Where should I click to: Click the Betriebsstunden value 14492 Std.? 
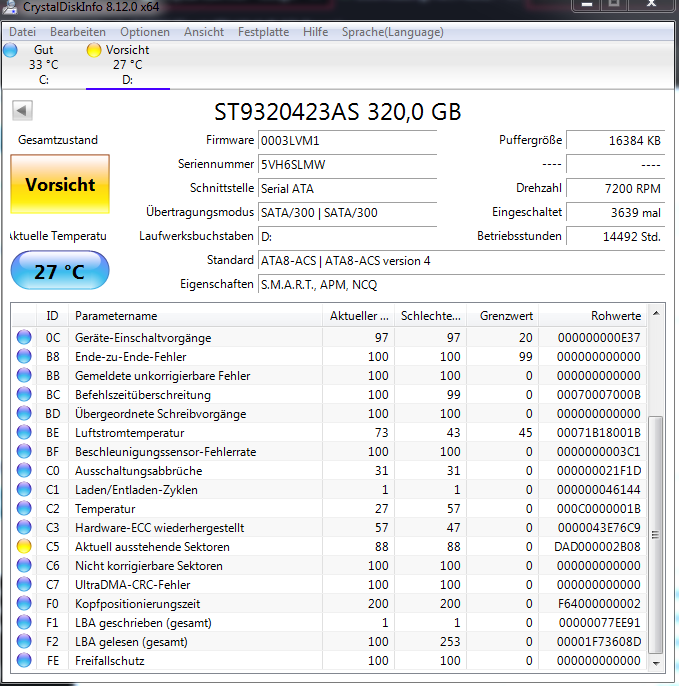616,237
